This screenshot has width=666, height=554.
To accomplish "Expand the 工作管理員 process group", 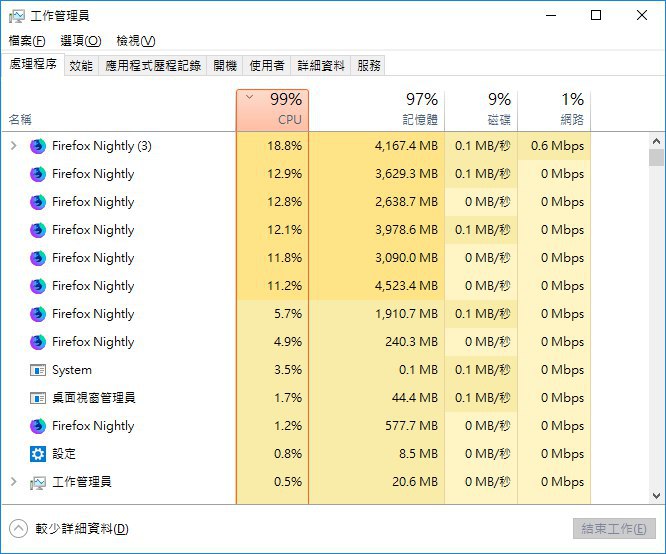I will point(14,482).
